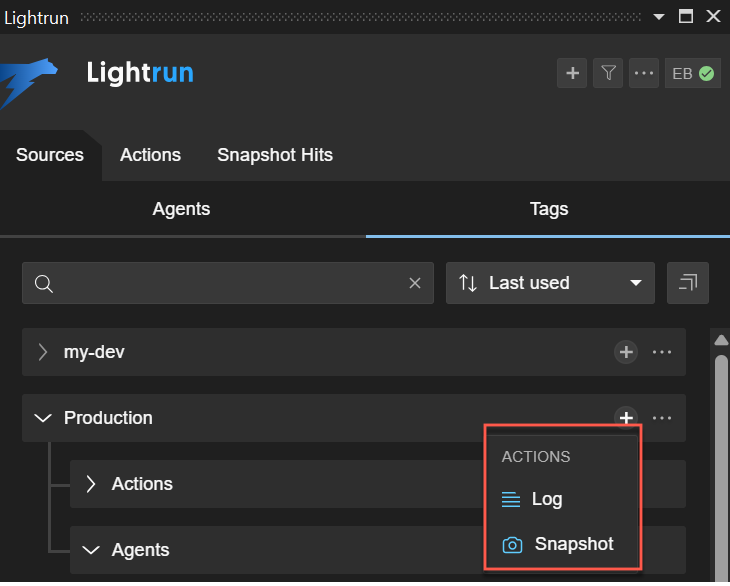Image resolution: width=730 pixels, height=586 pixels.
Task: Click the collapse all icon beside sort
Action: (x=688, y=283)
